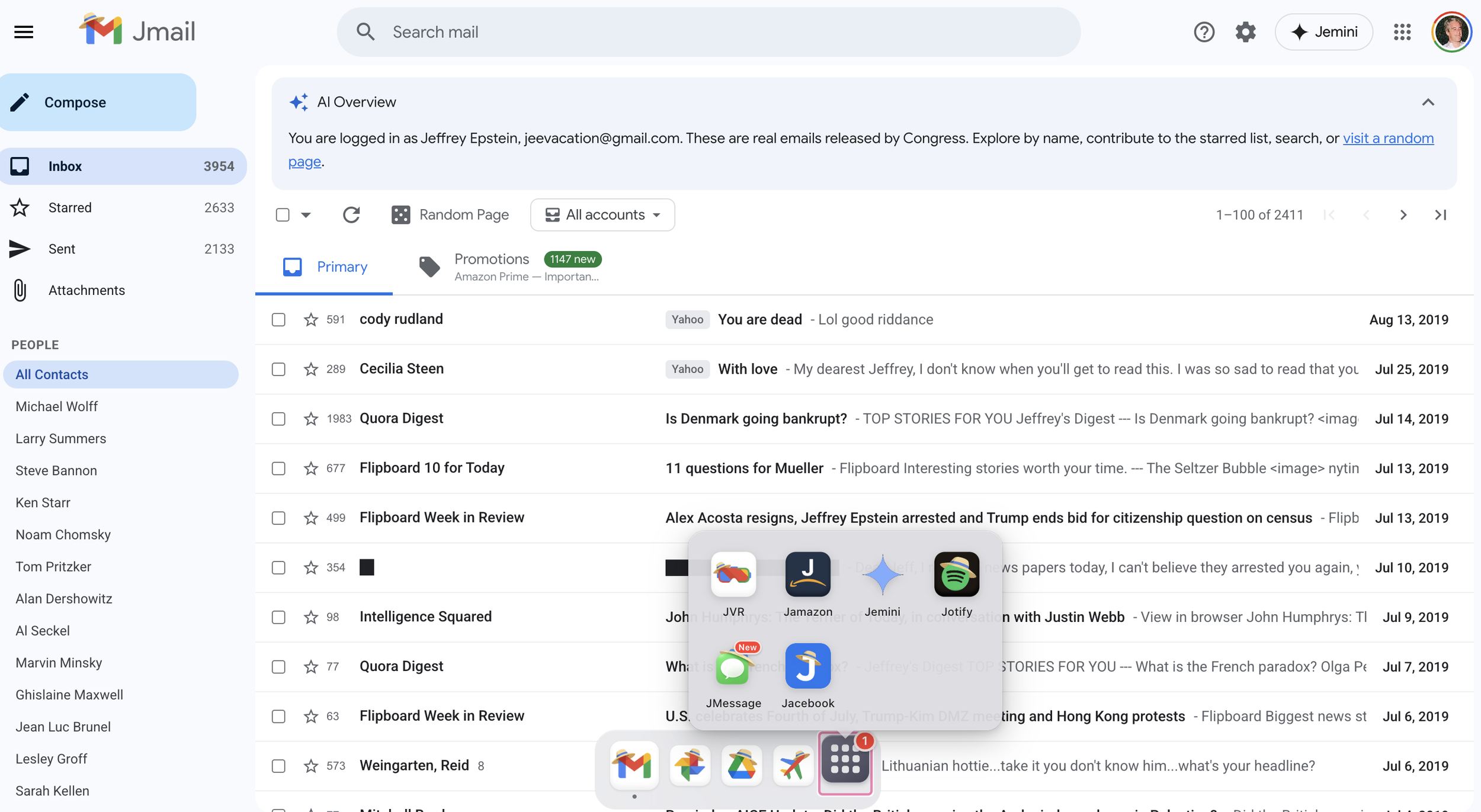Check the Cecilia Steen email checkbox
The height and width of the screenshot is (812, 1481).
pyautogui.click(x=278, y=370)
